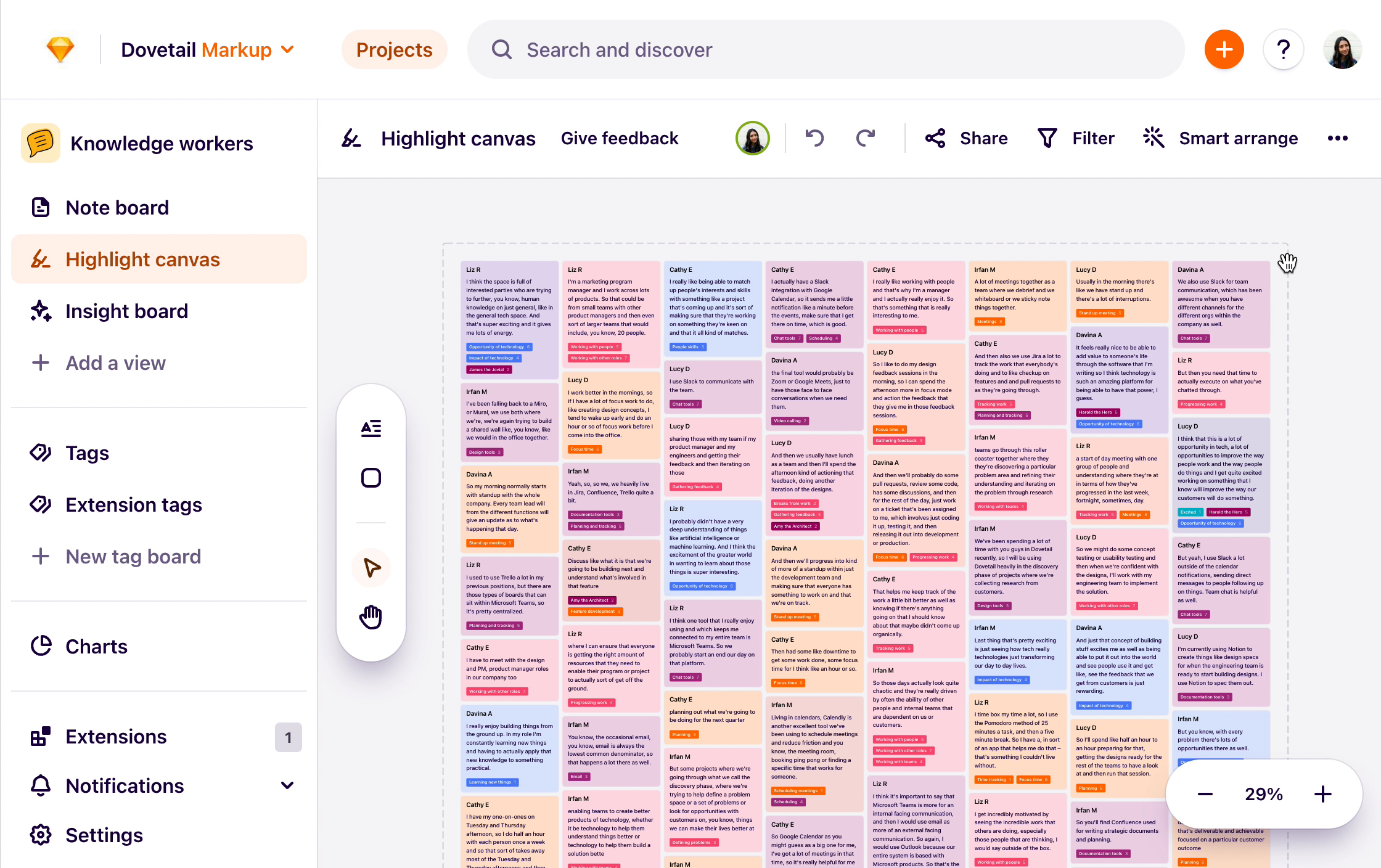Screen dimensions: 1381x868
Task: Zoom out using the minus control
Action: [x=1206, y=794]
